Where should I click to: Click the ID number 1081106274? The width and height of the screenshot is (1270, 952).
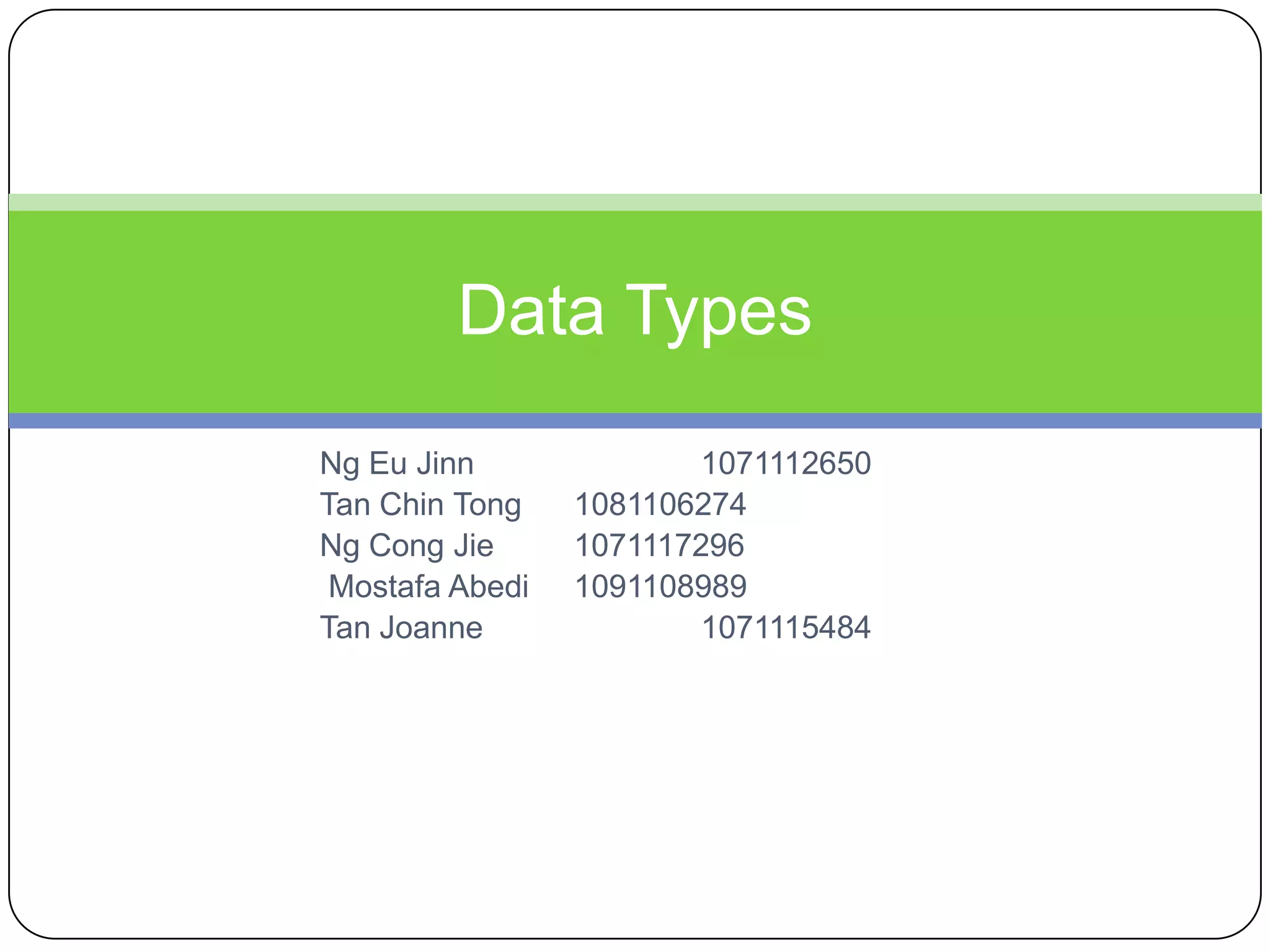point(660,505)
